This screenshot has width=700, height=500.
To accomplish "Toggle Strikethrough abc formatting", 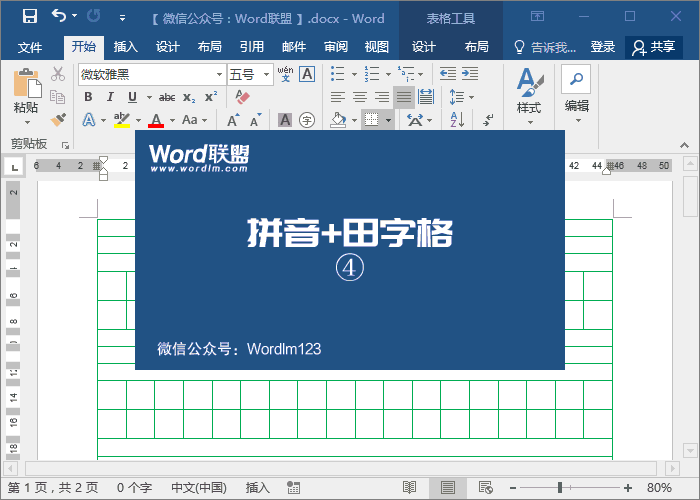I will (x=167, y=97).
